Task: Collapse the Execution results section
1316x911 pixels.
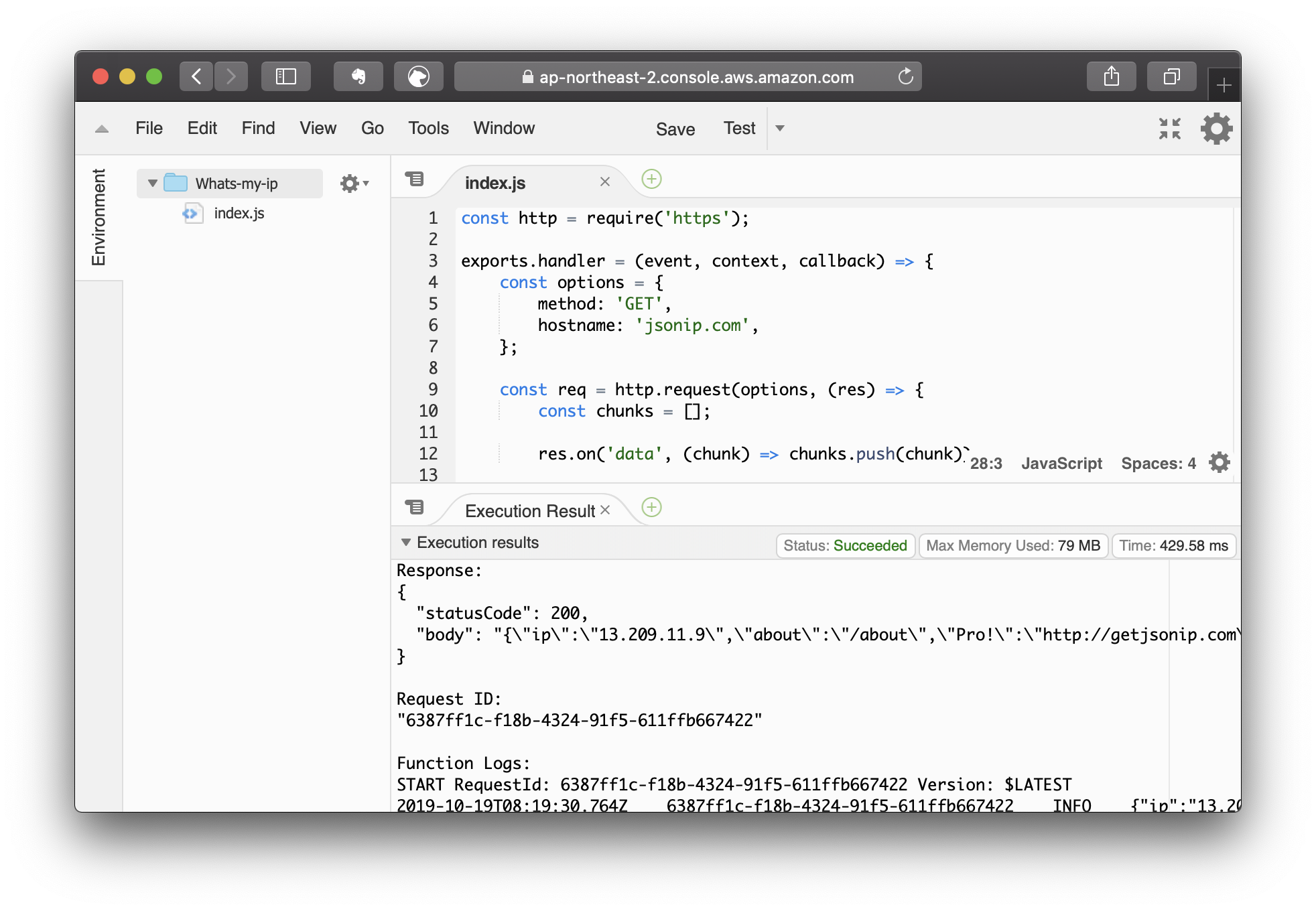Action: pyautogui.click(x=406, y=543)
